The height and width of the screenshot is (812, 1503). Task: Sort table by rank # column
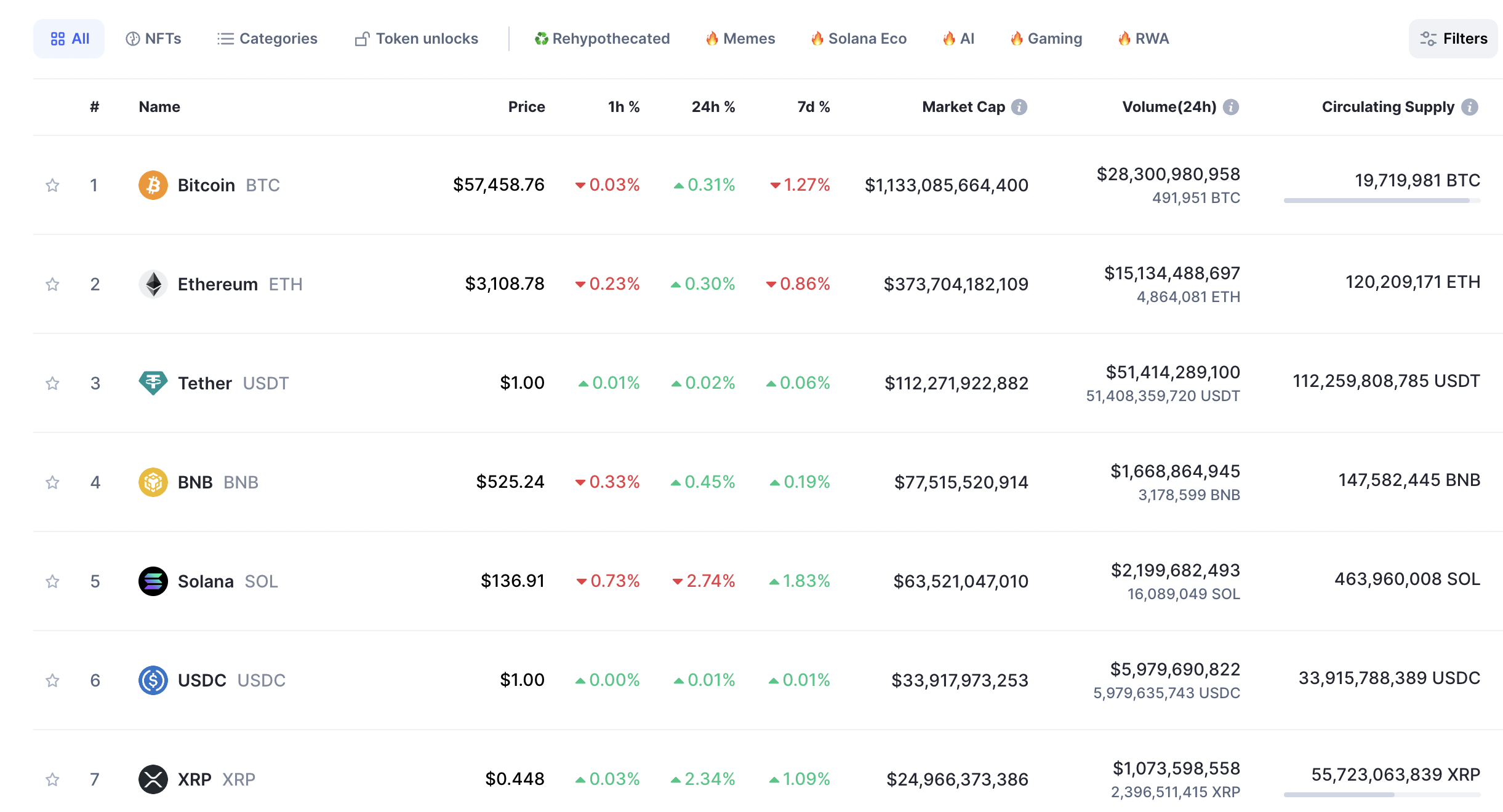(x=94, y=107)
